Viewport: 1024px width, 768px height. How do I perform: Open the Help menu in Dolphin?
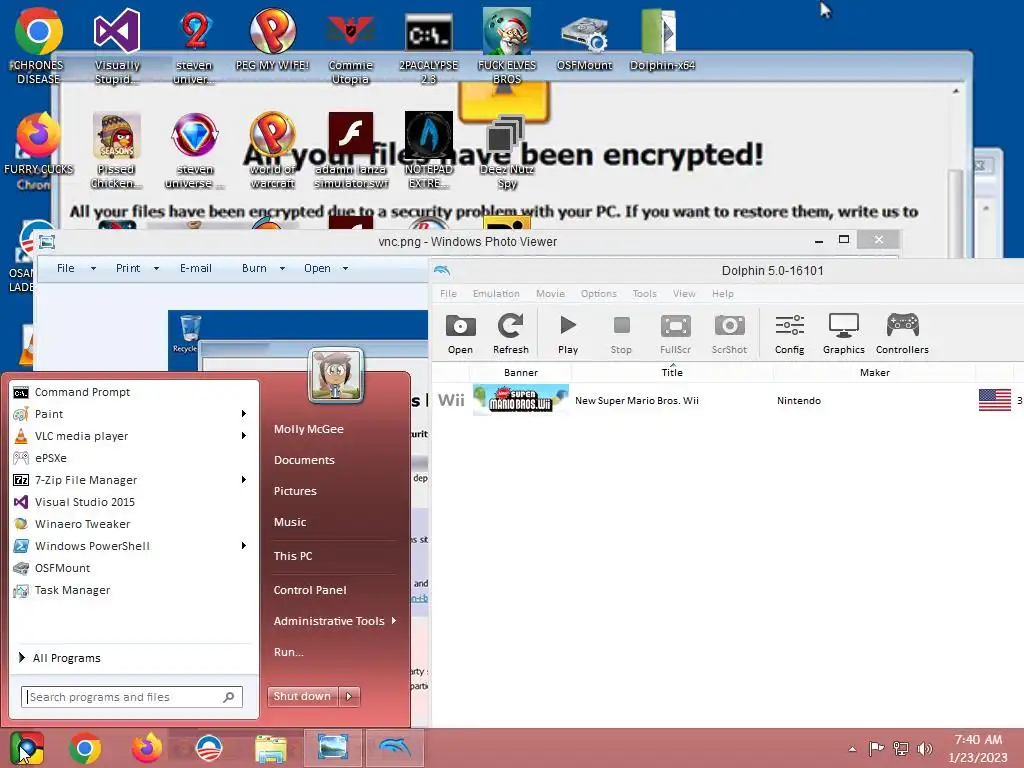pyautogui.click(x=722, y=294)
